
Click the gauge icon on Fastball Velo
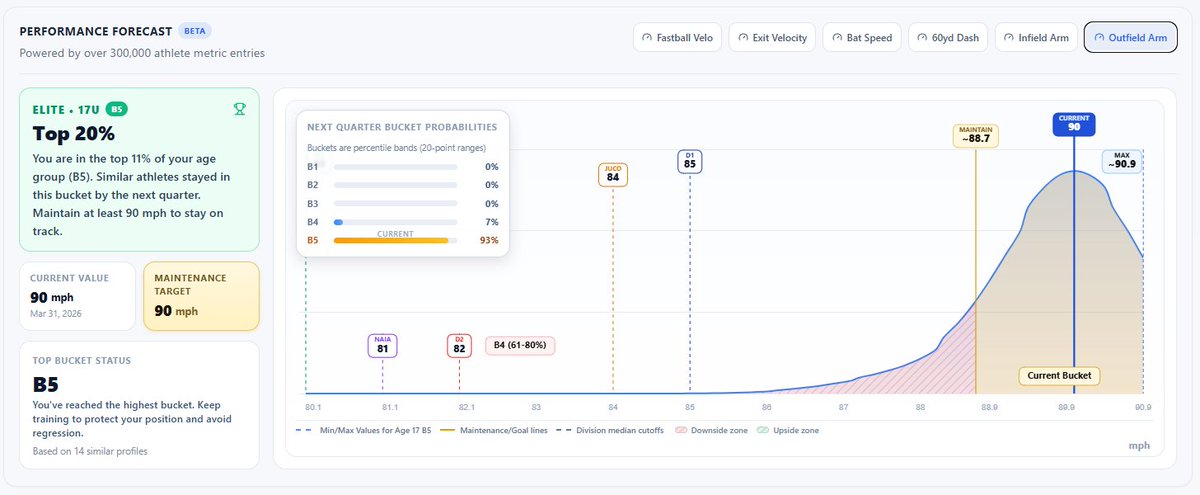tap(647, 38)
